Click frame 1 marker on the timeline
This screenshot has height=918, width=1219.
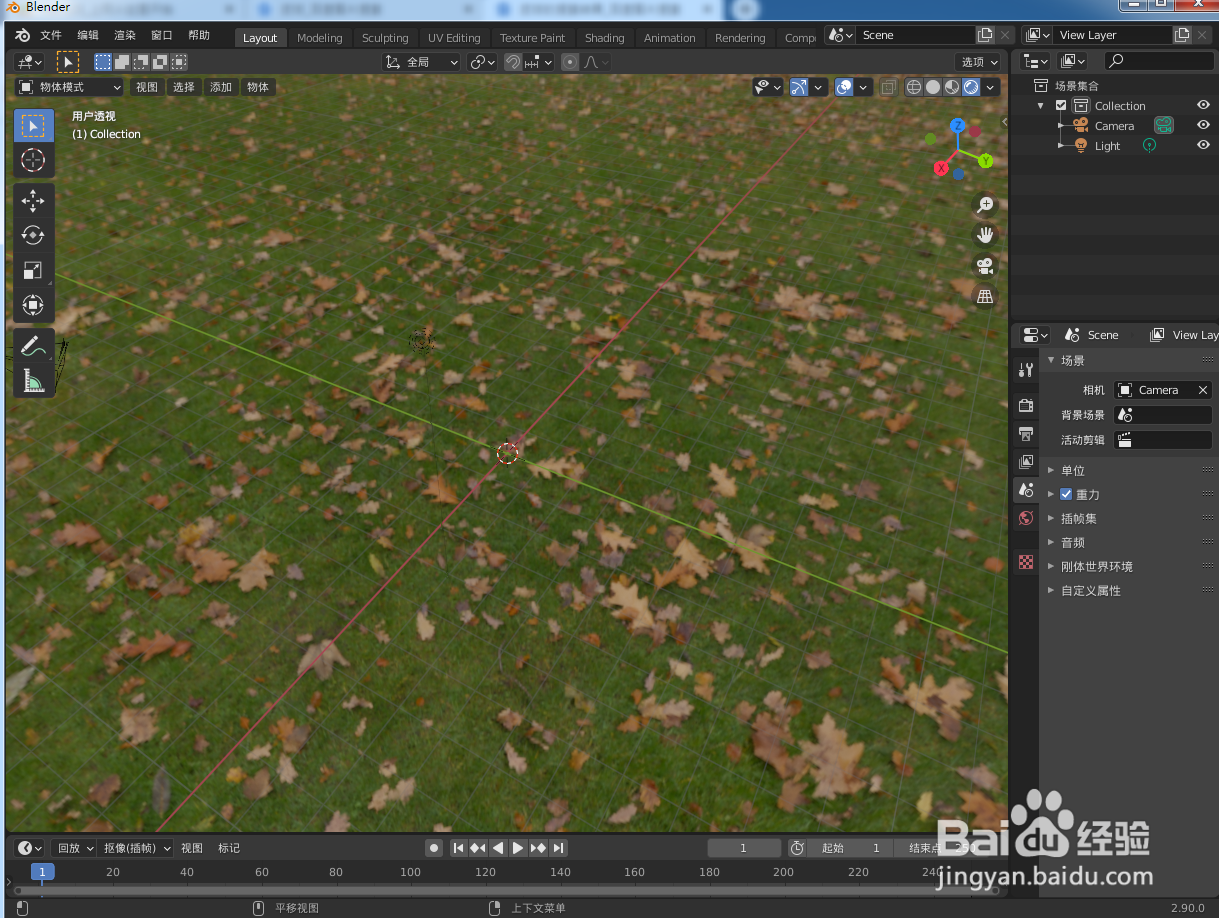(x=42, y=872)
